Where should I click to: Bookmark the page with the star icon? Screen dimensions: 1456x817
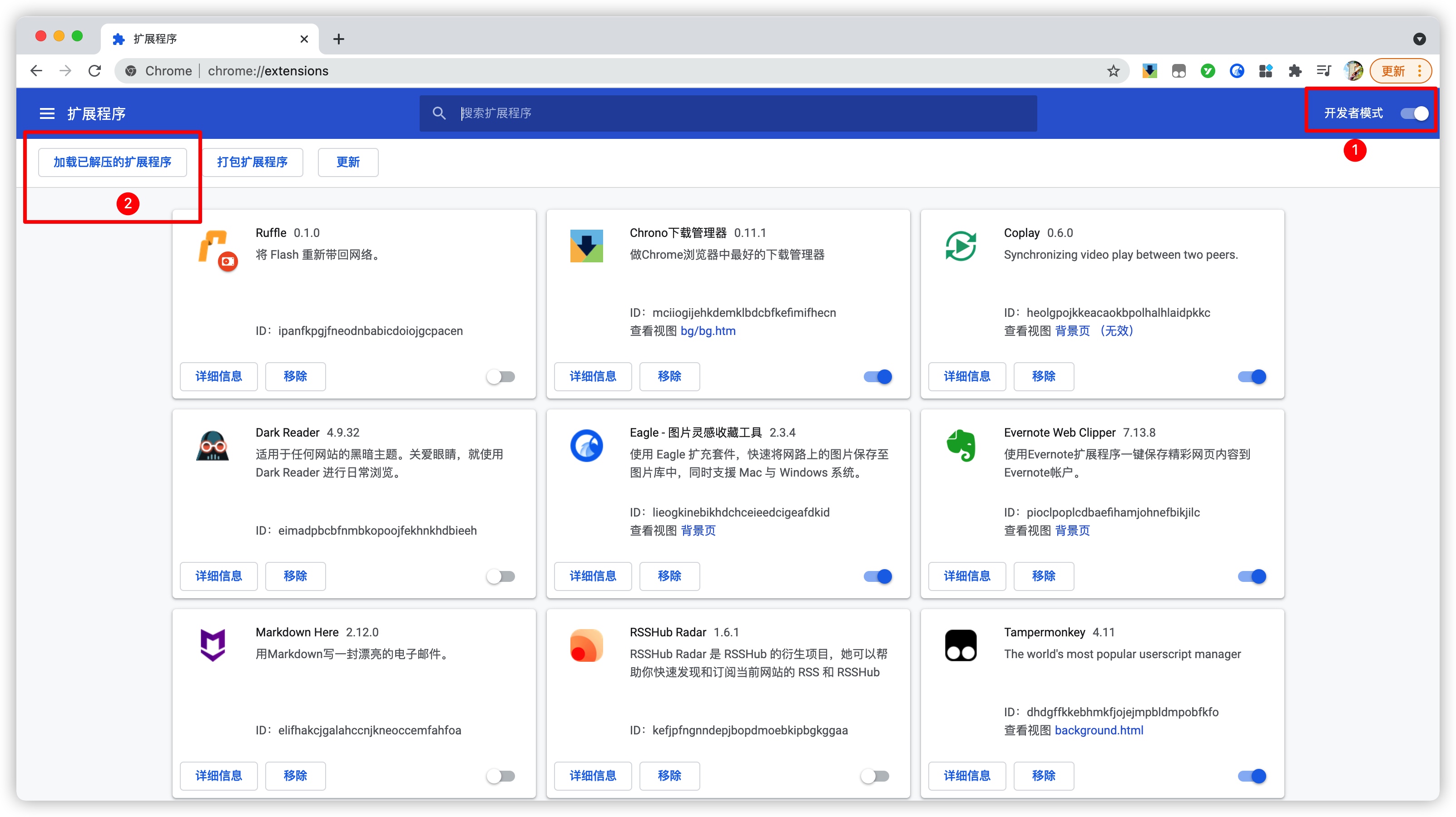(1113, 71)
